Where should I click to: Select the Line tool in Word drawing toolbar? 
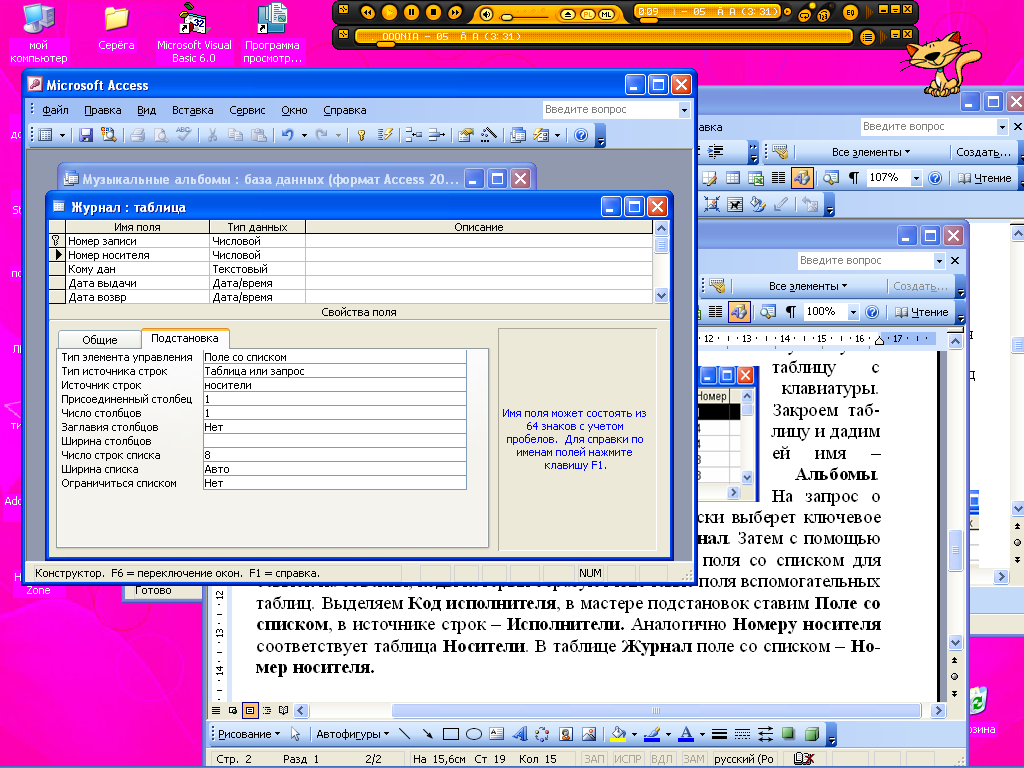pyautogui.click(x=404, y=734)
